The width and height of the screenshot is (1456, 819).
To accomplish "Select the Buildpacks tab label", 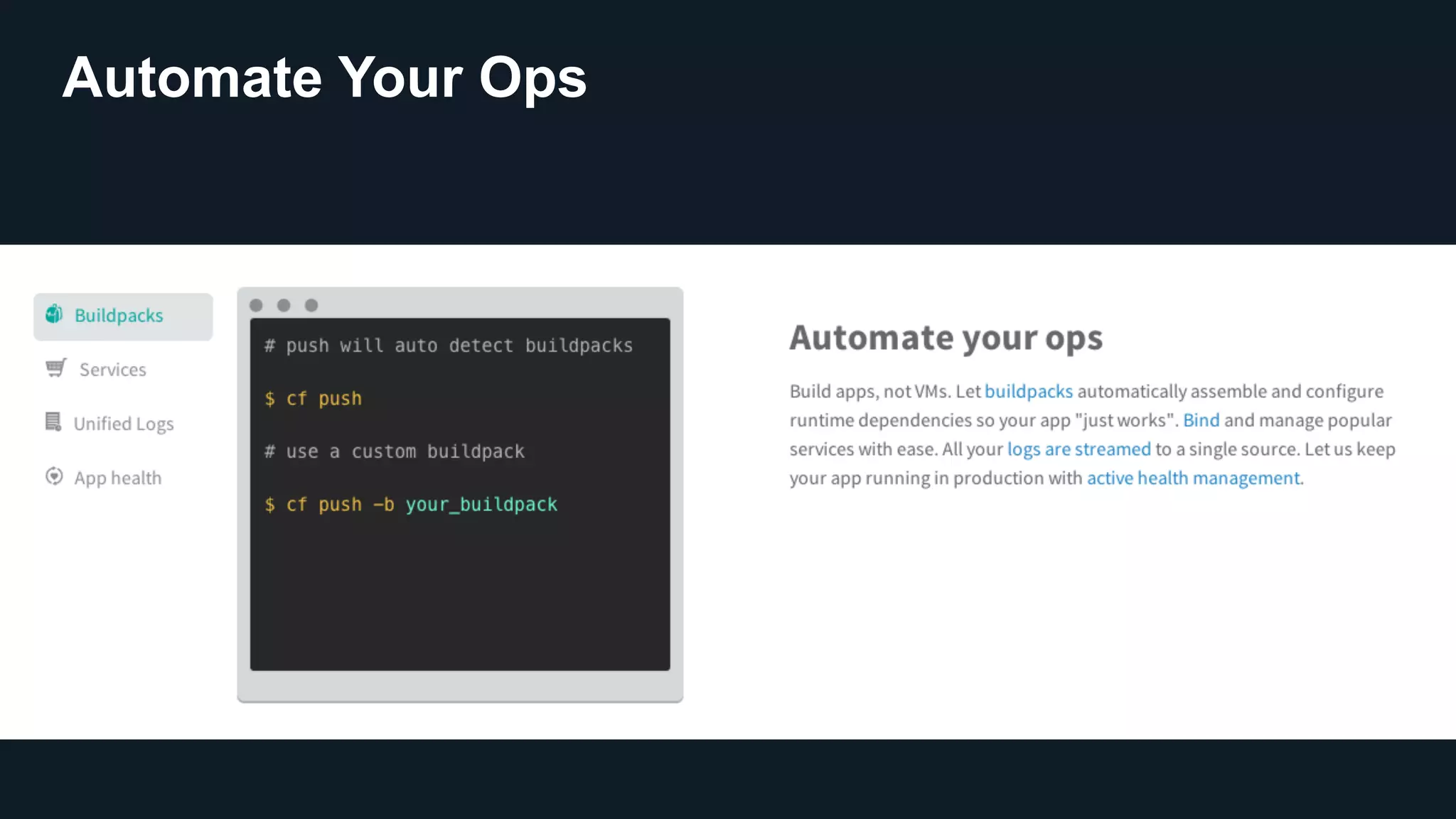I will [x=119, y=316].
